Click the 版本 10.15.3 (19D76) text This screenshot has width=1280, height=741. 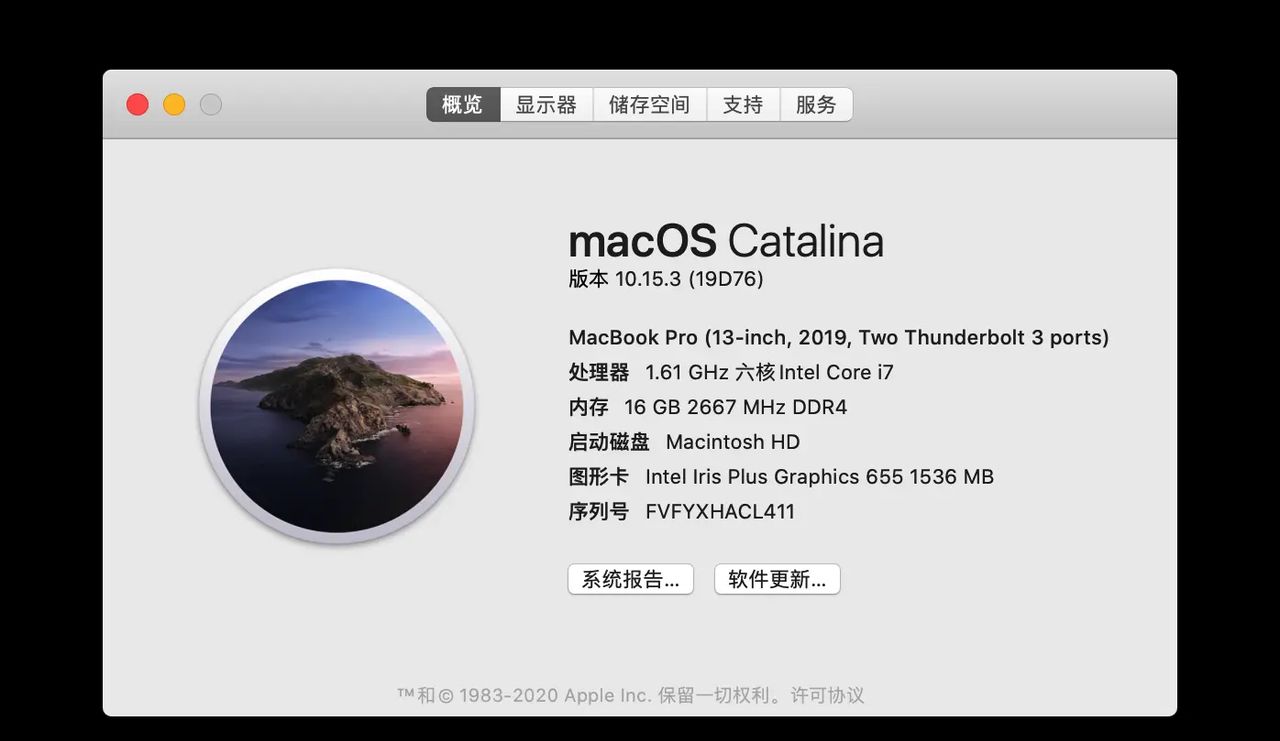click(666, 279)
